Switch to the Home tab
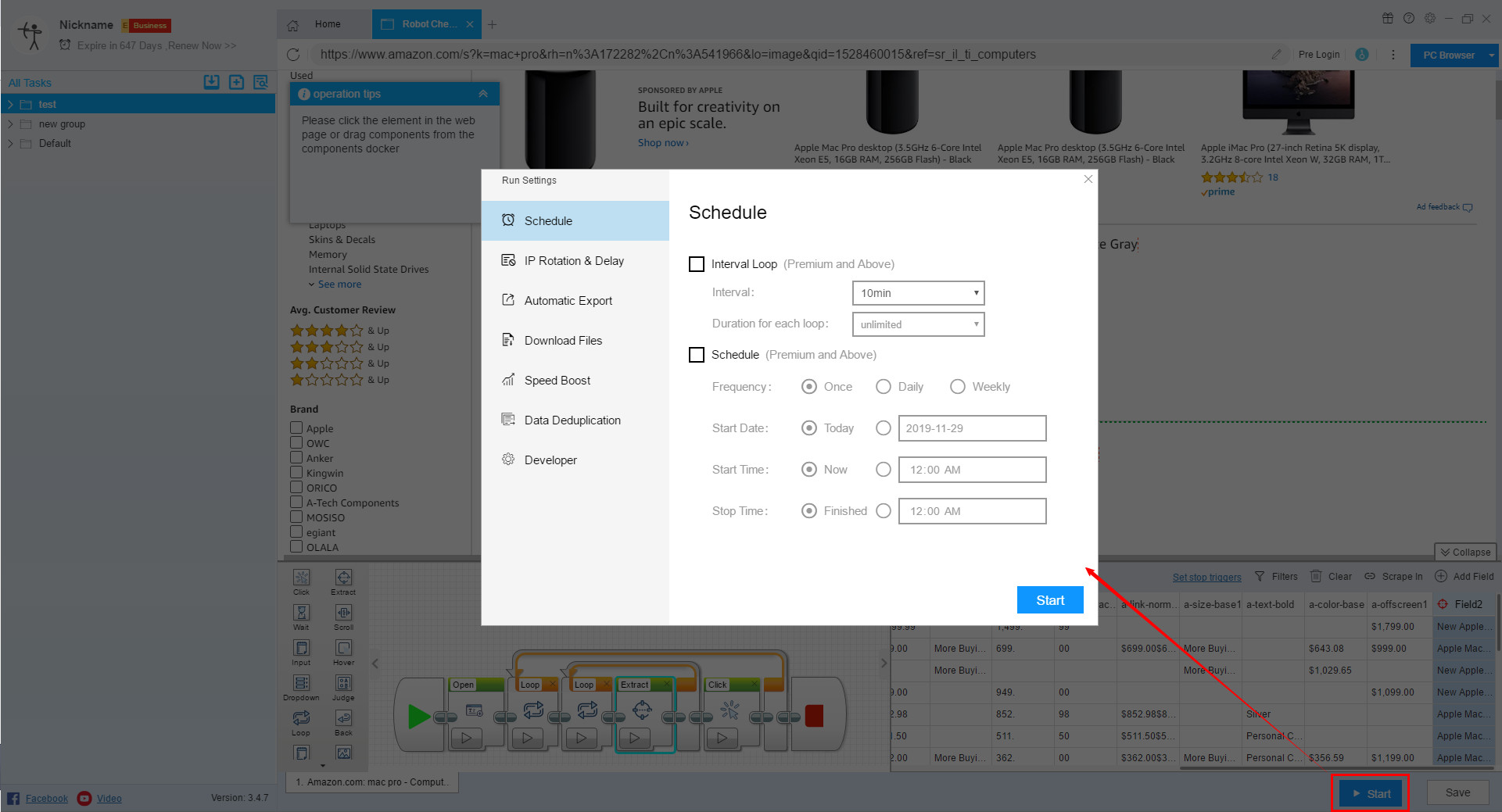 (x=328, y=24)
